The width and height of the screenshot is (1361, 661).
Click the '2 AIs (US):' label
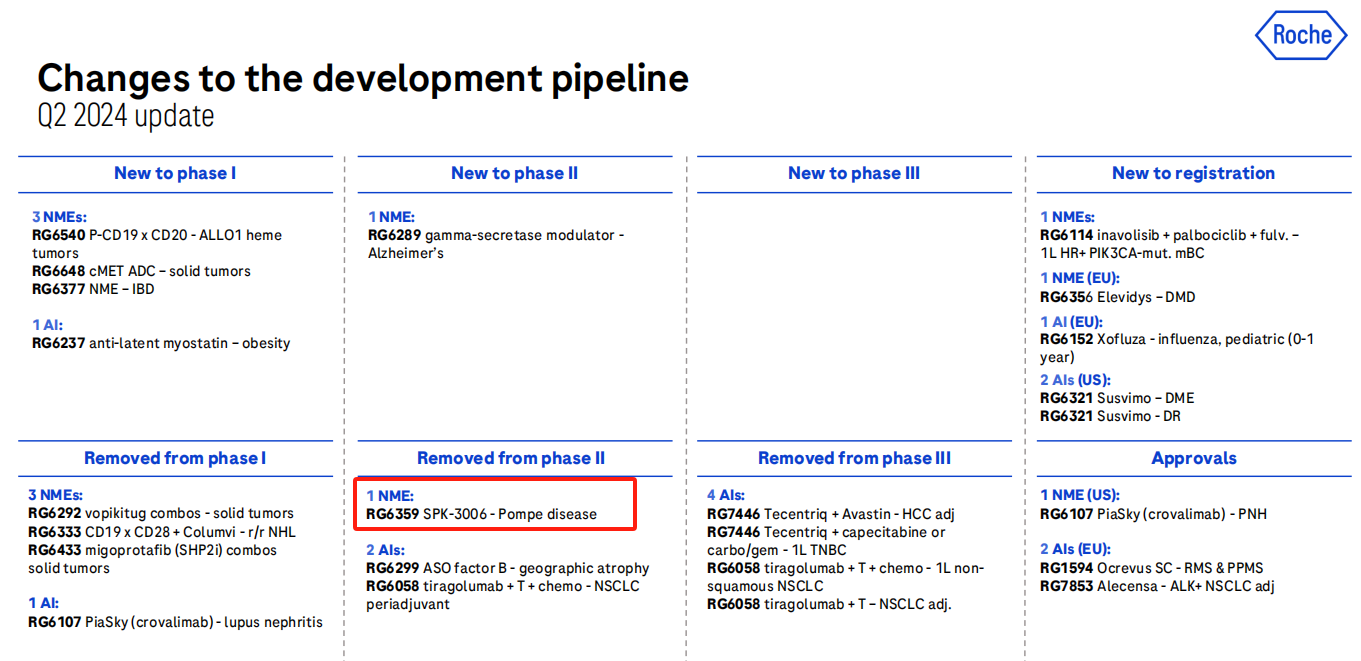(x=1075, y=380)
